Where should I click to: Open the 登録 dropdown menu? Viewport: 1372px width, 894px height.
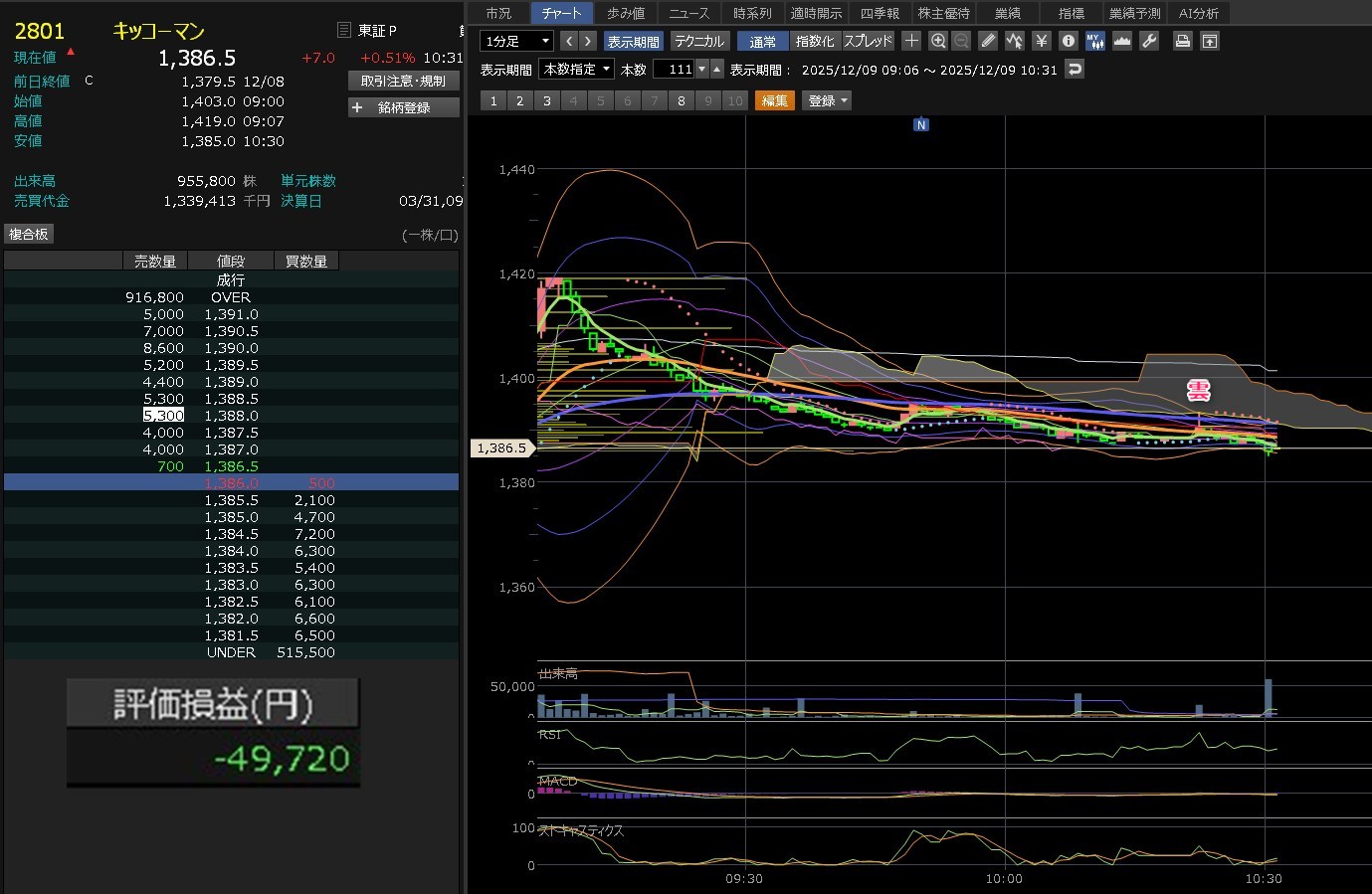pos(827,100)
